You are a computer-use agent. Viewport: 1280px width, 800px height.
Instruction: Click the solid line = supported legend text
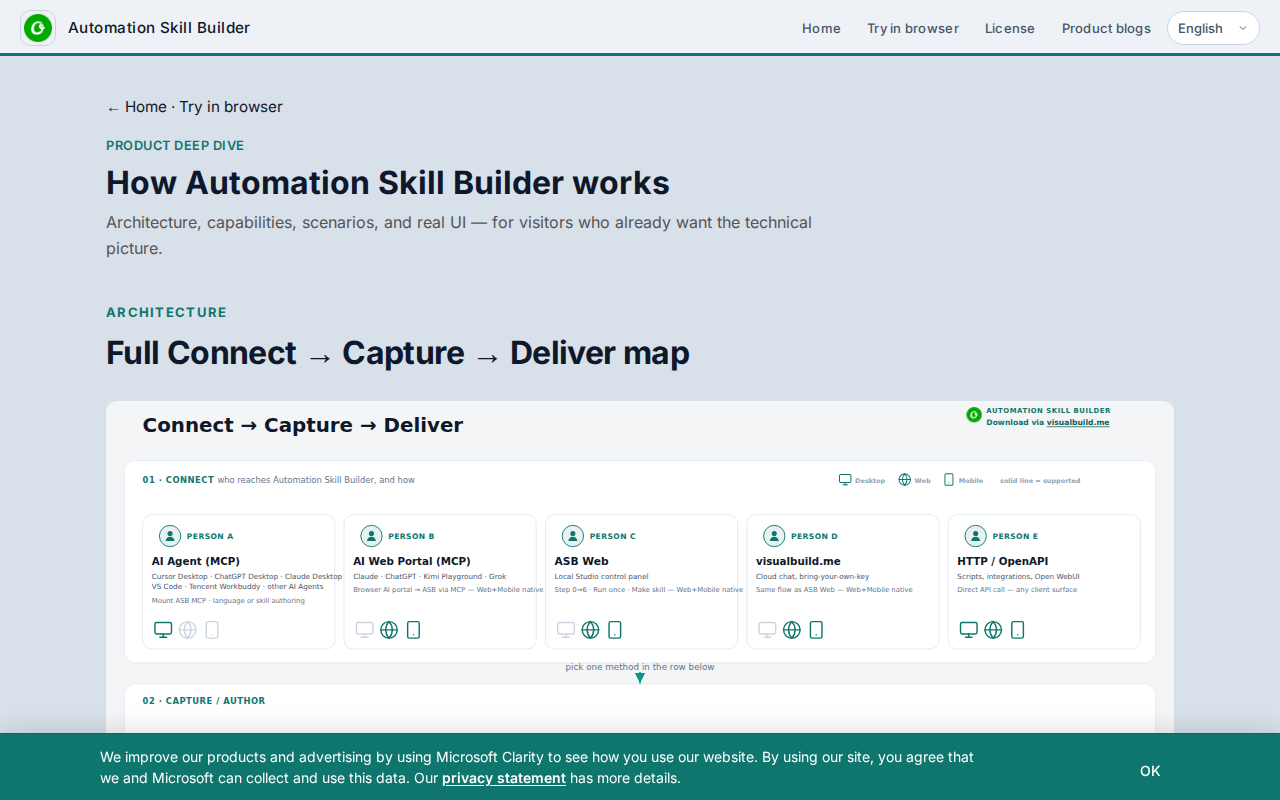[x=1040, y=481]
